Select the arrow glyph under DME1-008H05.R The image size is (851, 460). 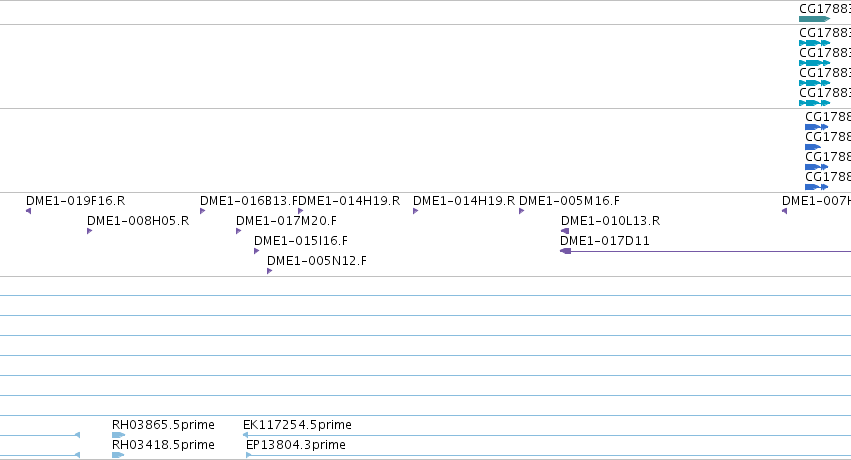[x=90, y=231]
